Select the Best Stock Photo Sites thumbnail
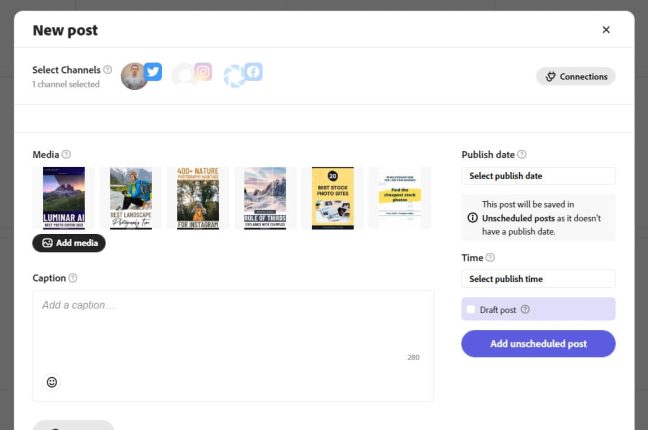This screenshot has height=430, width=648. click(x=333, y=198)
